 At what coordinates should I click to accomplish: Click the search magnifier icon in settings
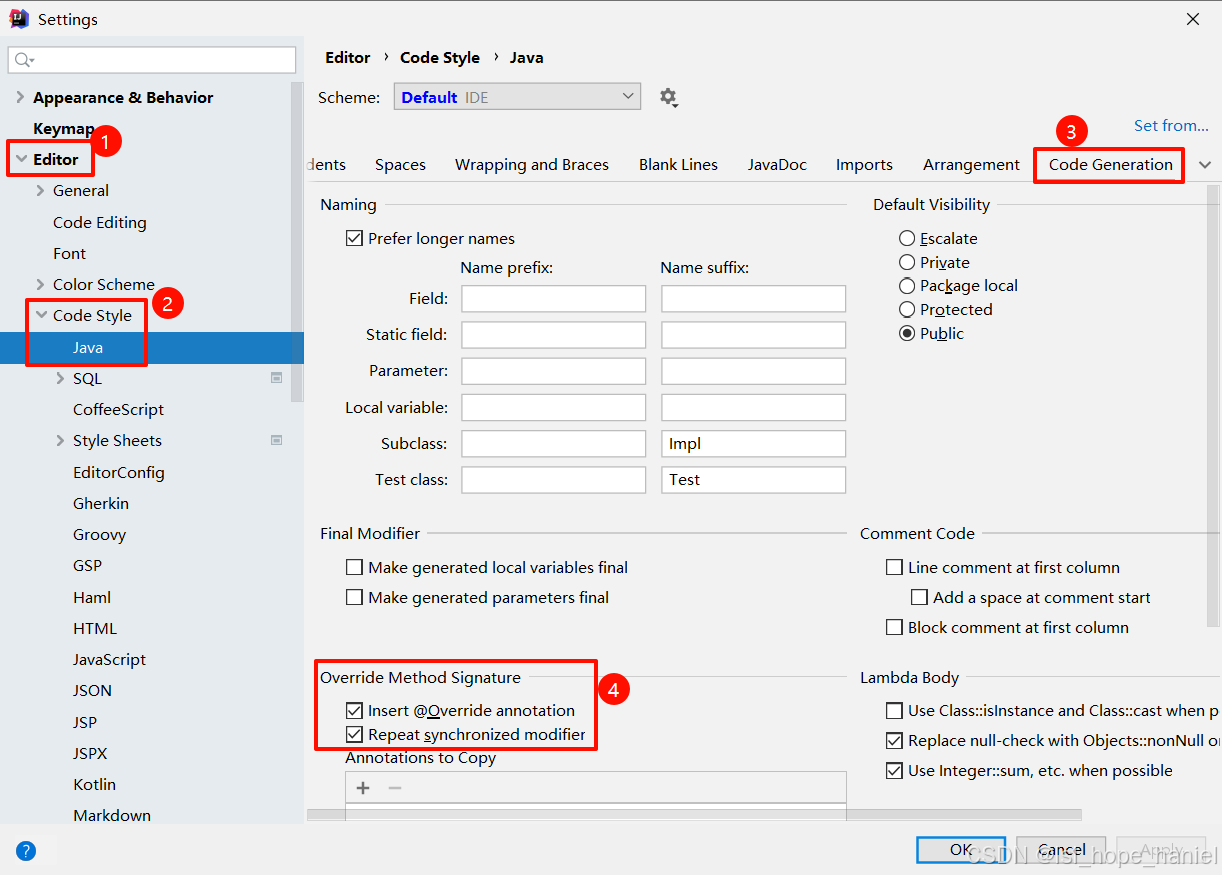24,60
